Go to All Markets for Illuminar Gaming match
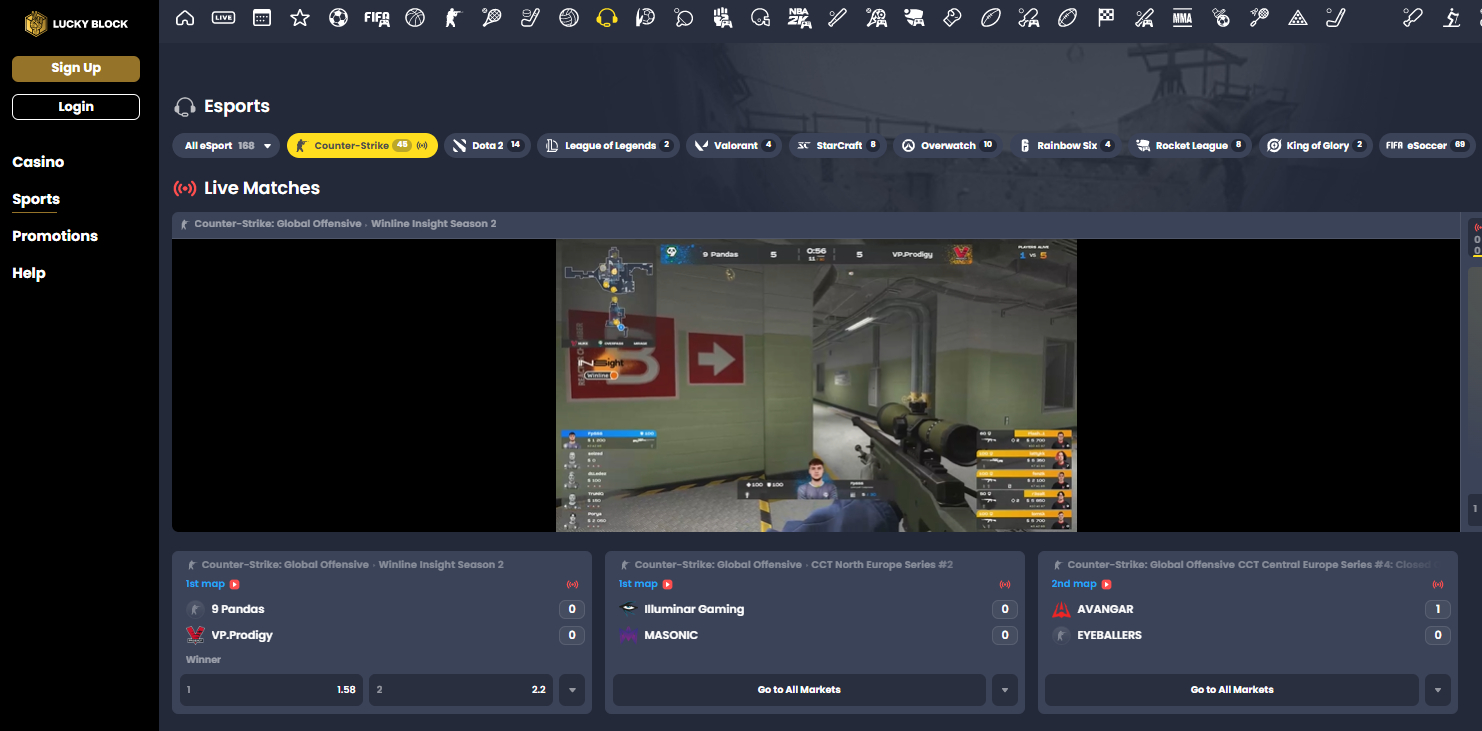The image size is (1482, 731). point(799,690)
